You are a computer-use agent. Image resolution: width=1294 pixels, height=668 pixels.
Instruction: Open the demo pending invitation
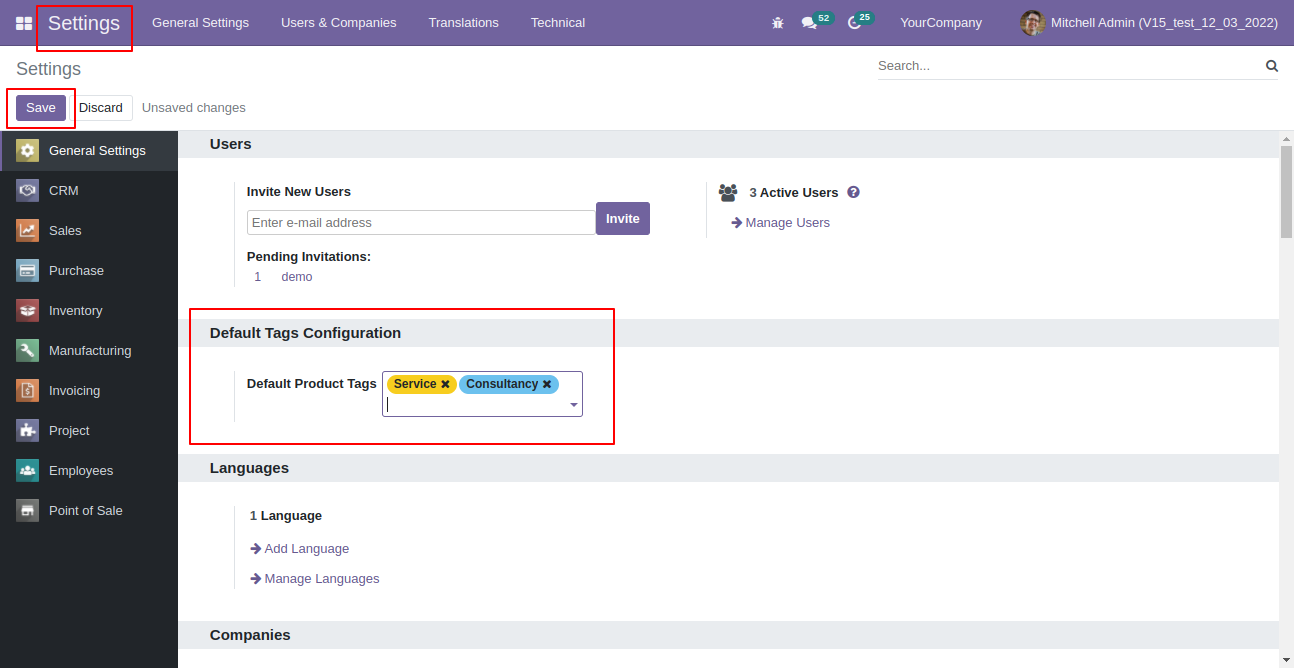(297, 277)
